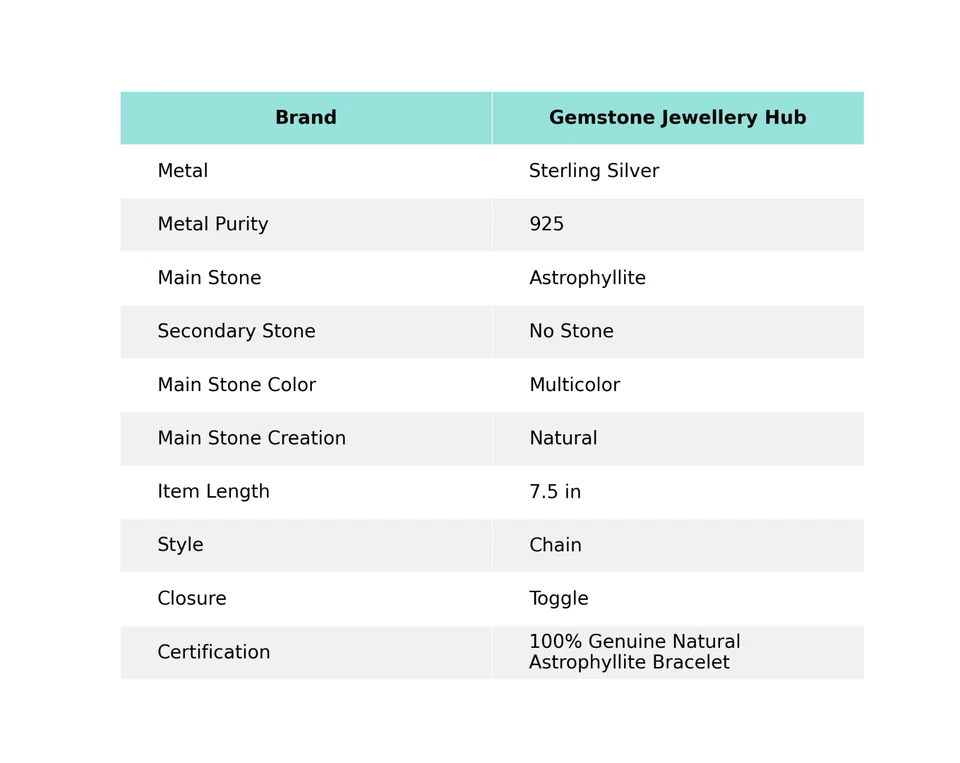
Task: Select the No Stone value
Action: point(571,332)
